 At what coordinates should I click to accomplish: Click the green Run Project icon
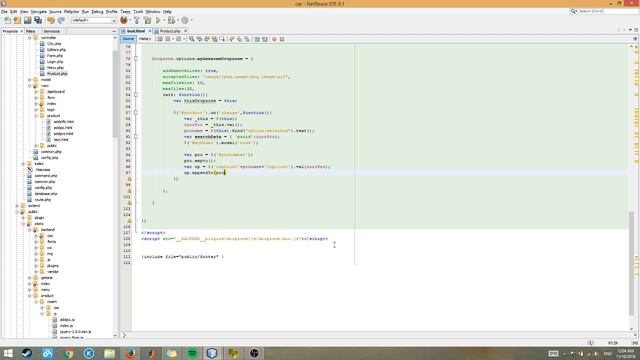tap(158, 20)
